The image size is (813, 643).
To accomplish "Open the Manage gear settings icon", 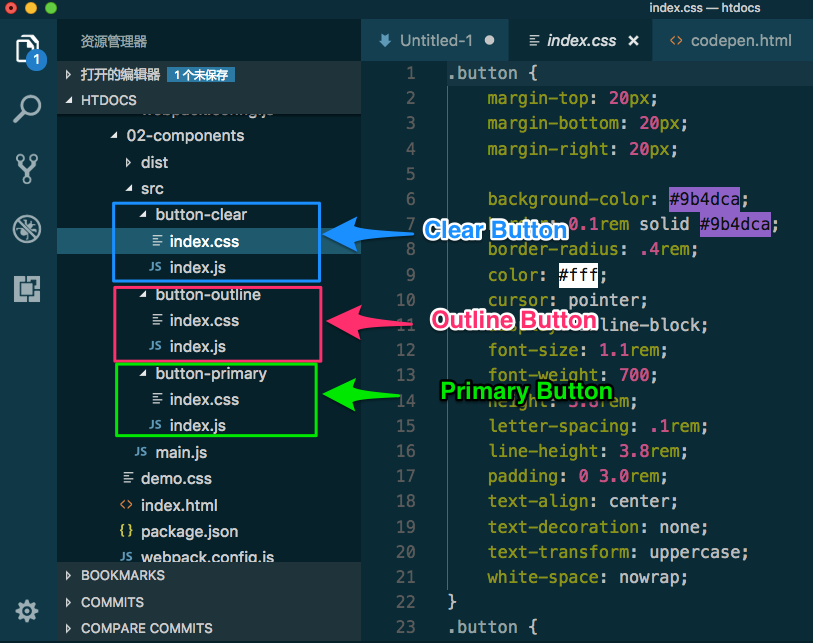I will (27, 611).
